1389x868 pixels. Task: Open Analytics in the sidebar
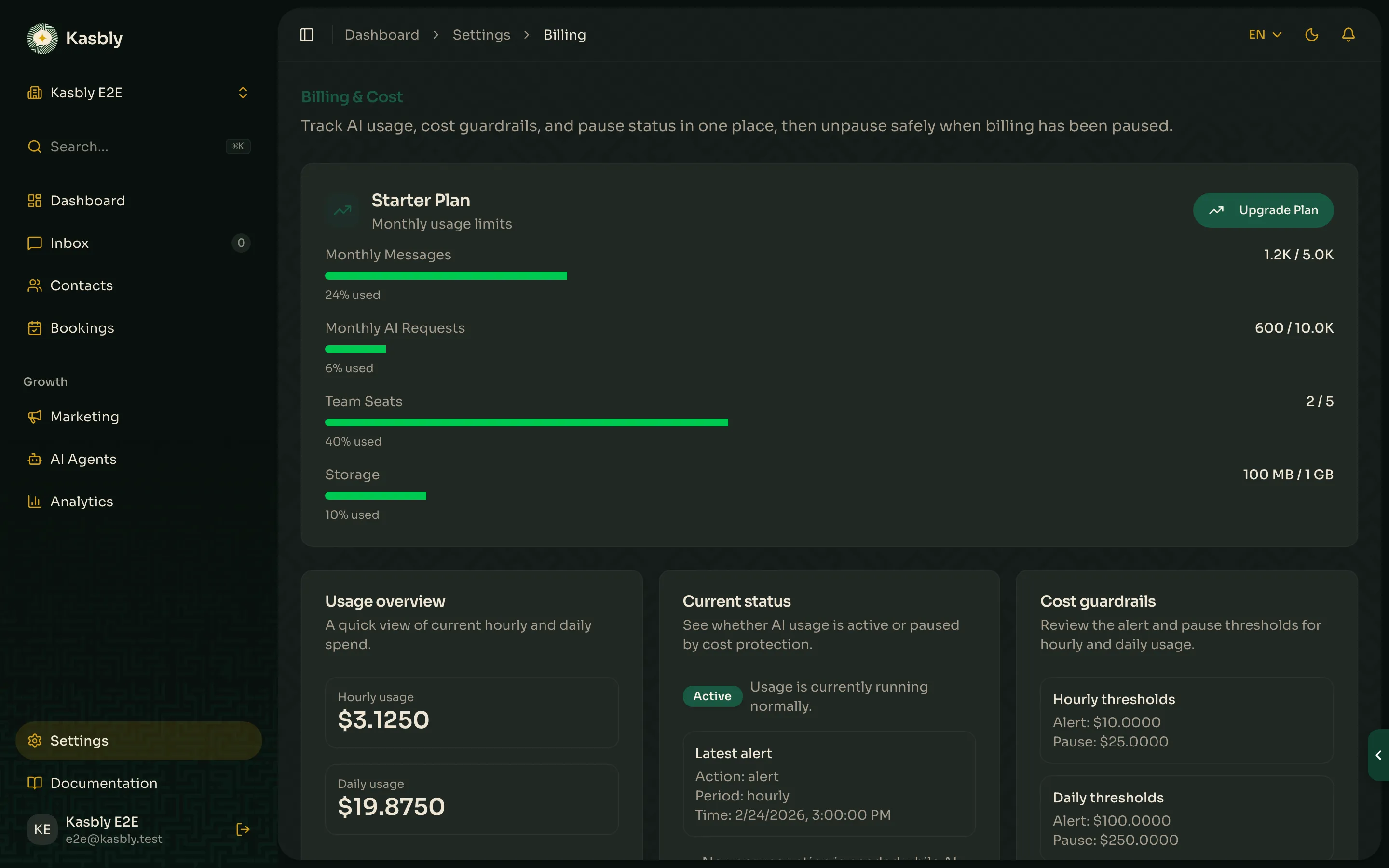[138, 502]
